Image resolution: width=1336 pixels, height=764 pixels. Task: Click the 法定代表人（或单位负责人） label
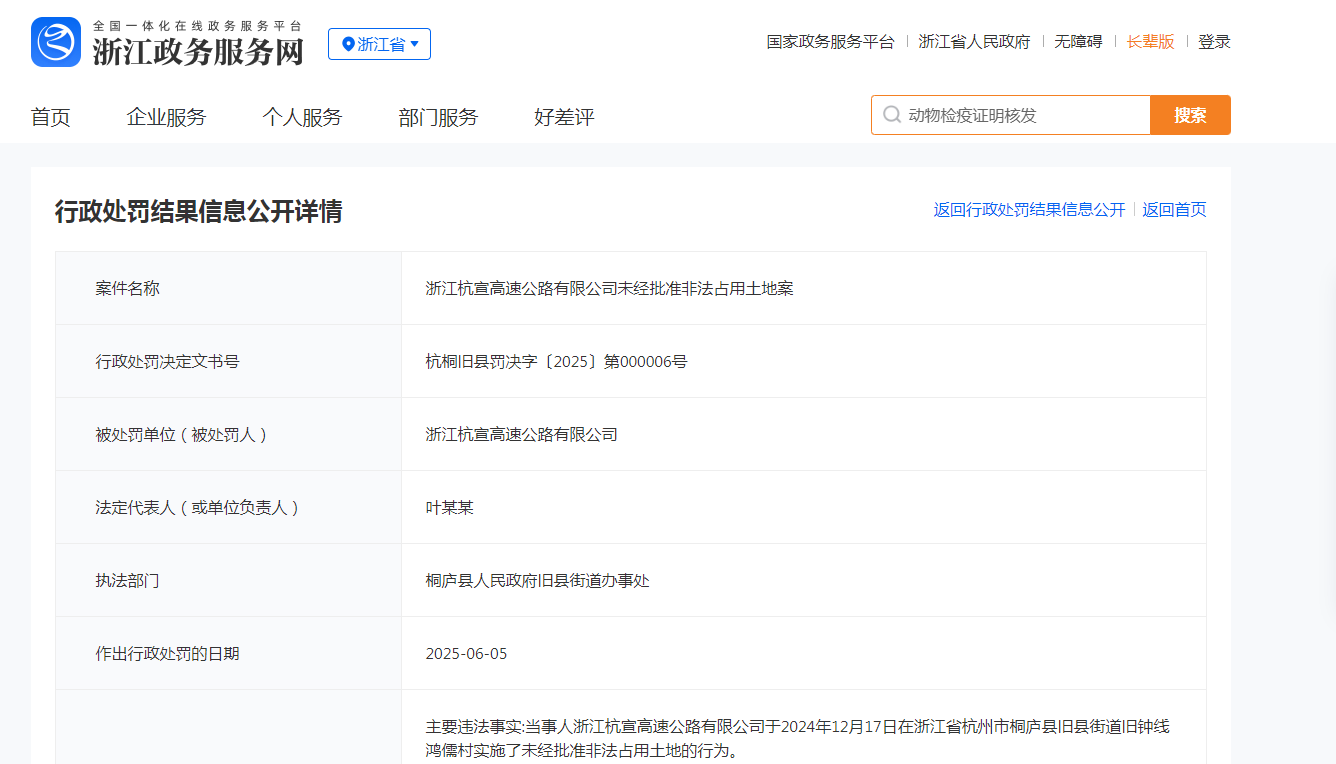tap(199, 508)
